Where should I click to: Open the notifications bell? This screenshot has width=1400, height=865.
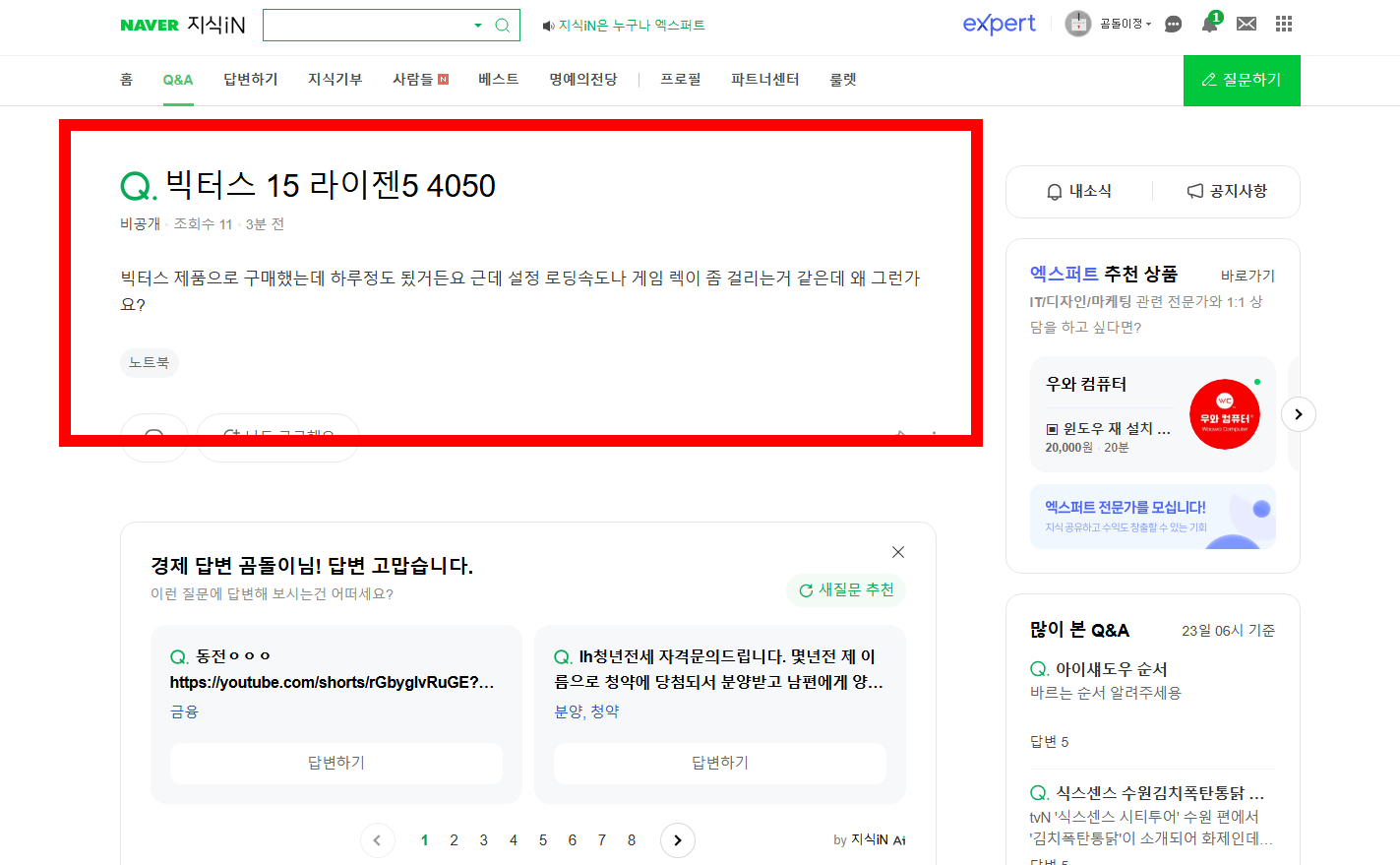[1209, 25]
